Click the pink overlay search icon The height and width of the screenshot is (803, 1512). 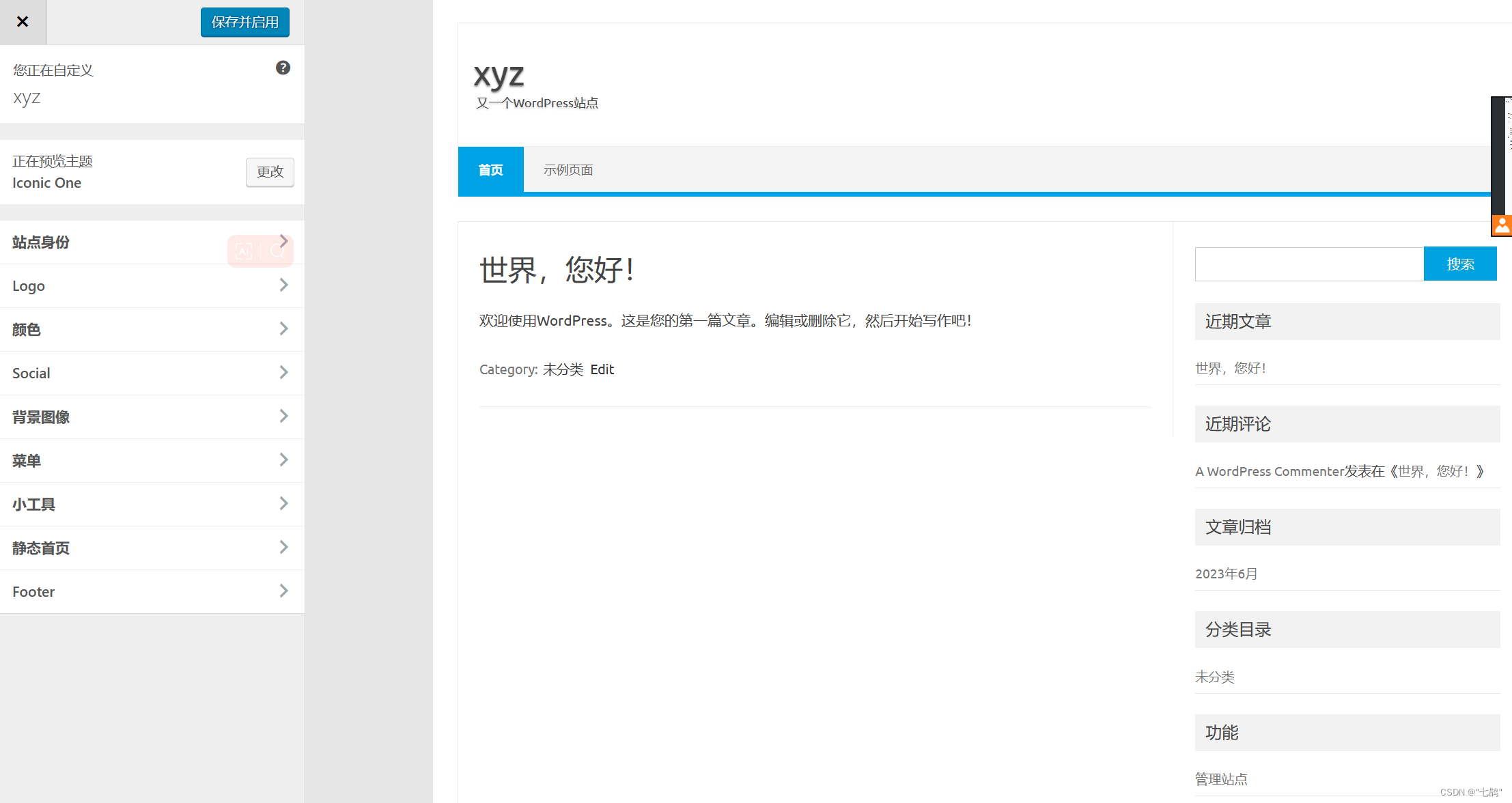pos(277,251)
